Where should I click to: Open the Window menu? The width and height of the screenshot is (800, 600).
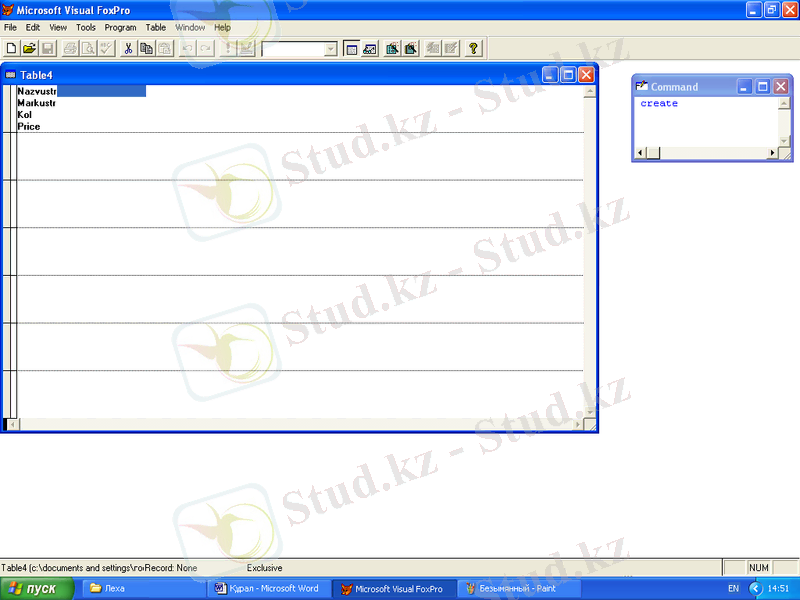pos(190,28)
